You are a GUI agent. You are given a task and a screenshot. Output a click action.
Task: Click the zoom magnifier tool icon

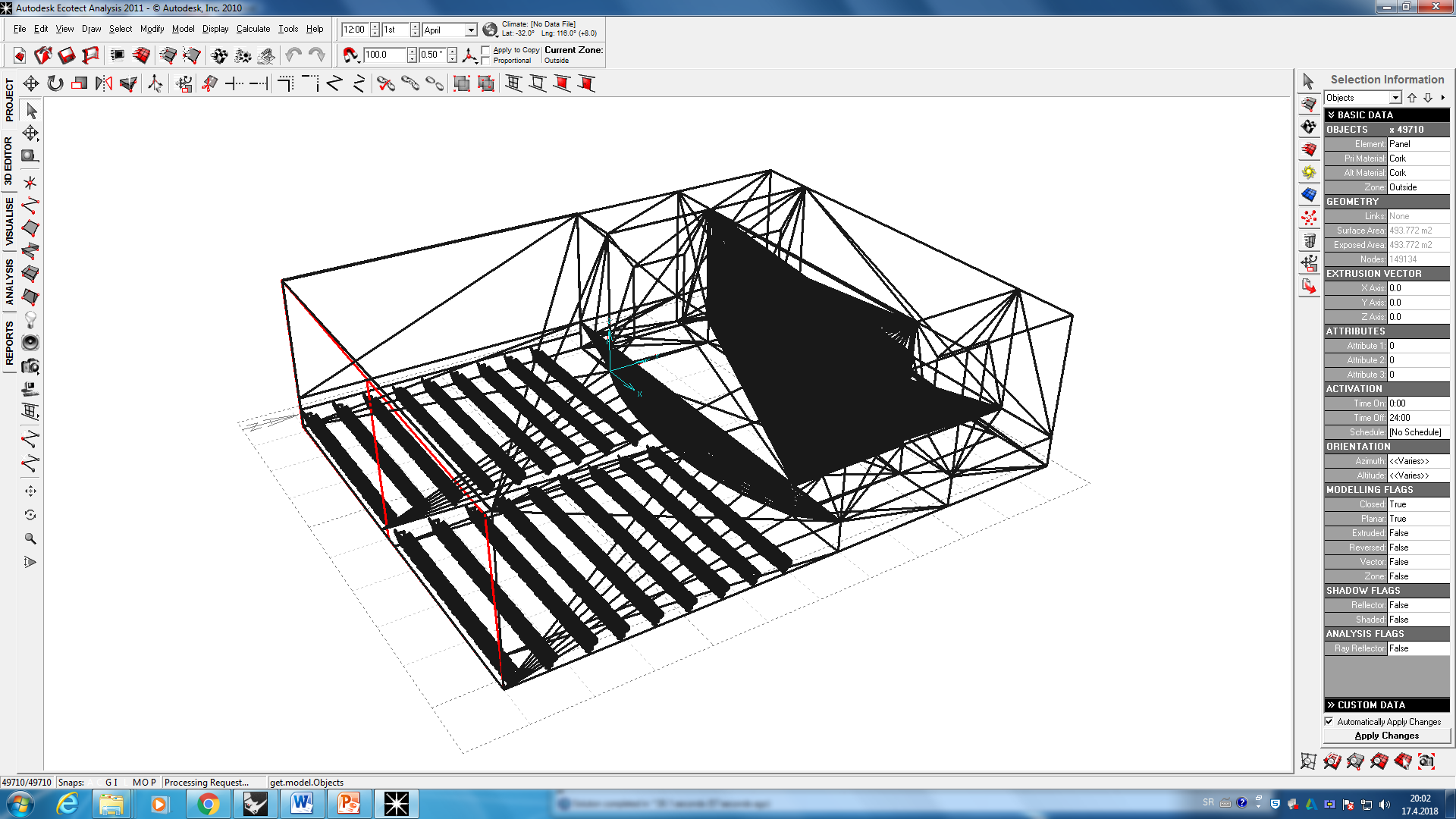[30, 538]
